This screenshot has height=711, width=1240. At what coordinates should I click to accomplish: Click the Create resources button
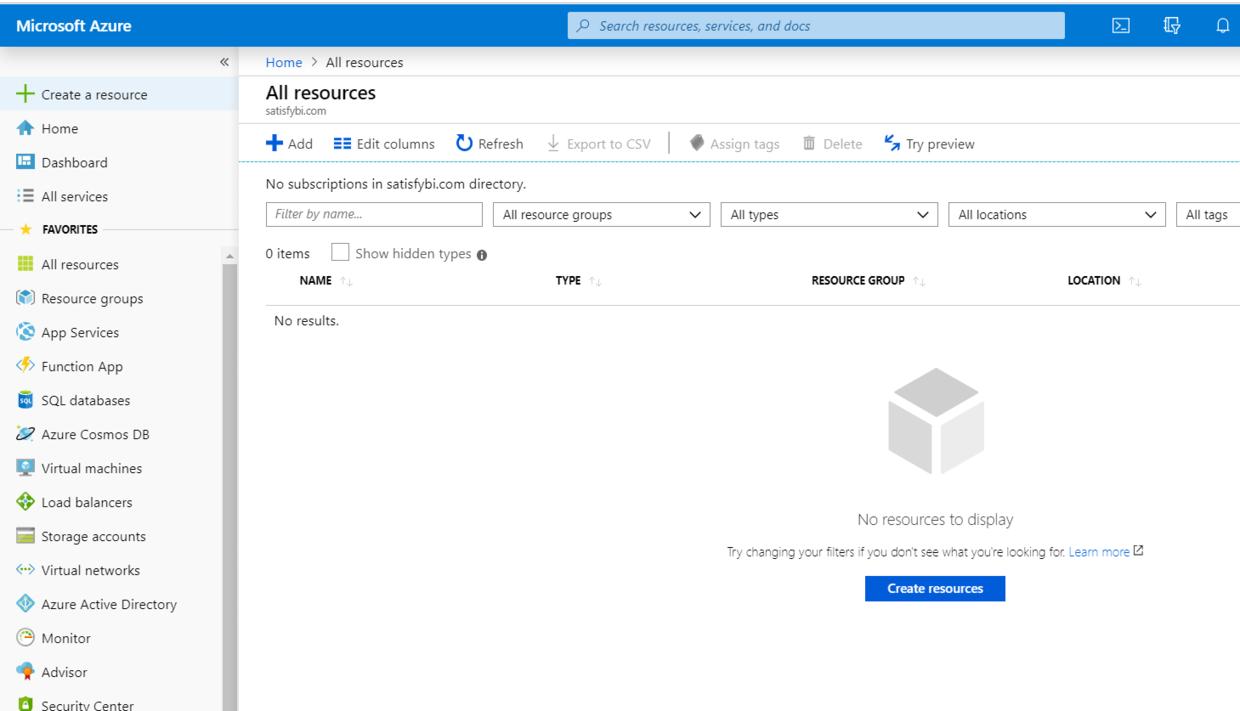(x=934, y=588)
